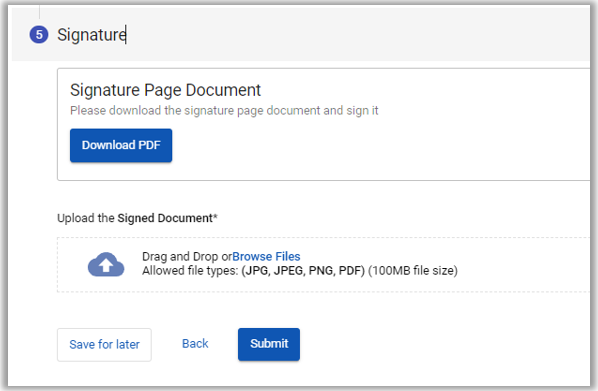The width and height of the screenshot is (598, 391).
Task: Click the bold 'Signed Document' words
Action: coord(165,218)
